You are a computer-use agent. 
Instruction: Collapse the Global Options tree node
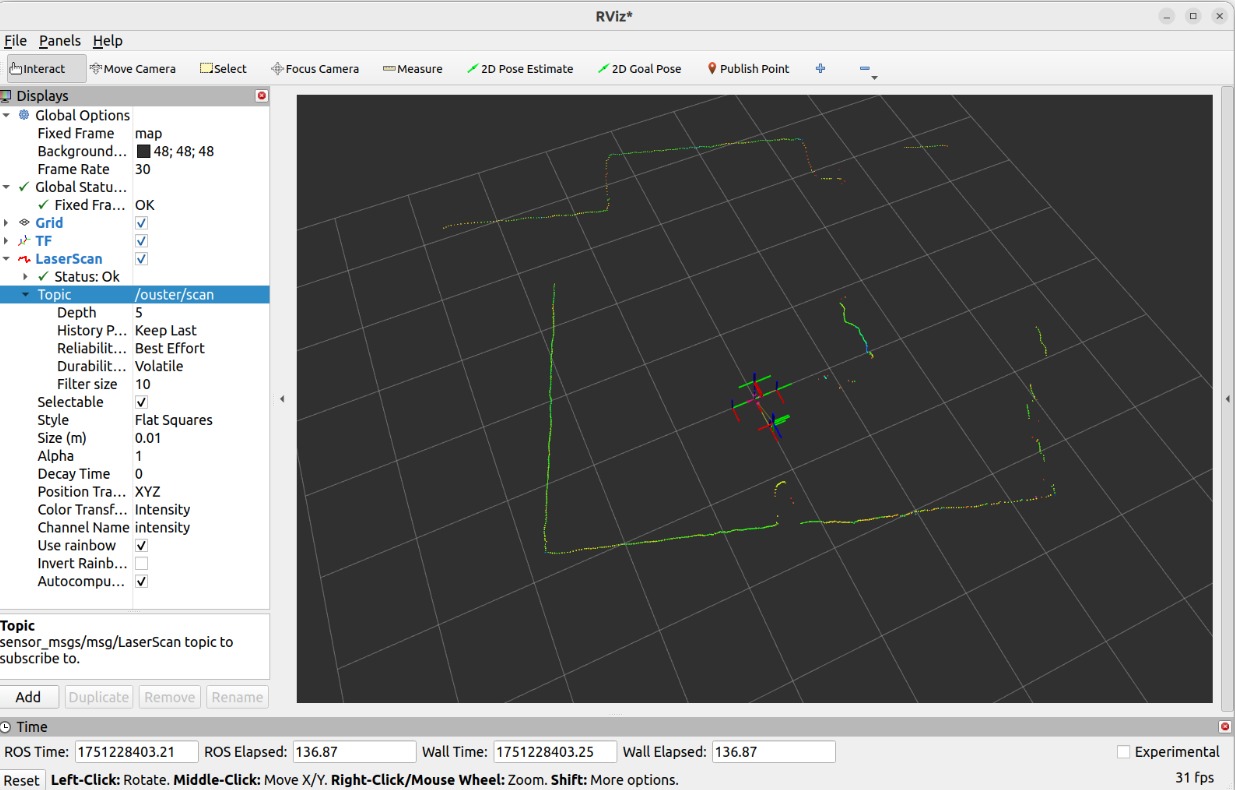7,115
